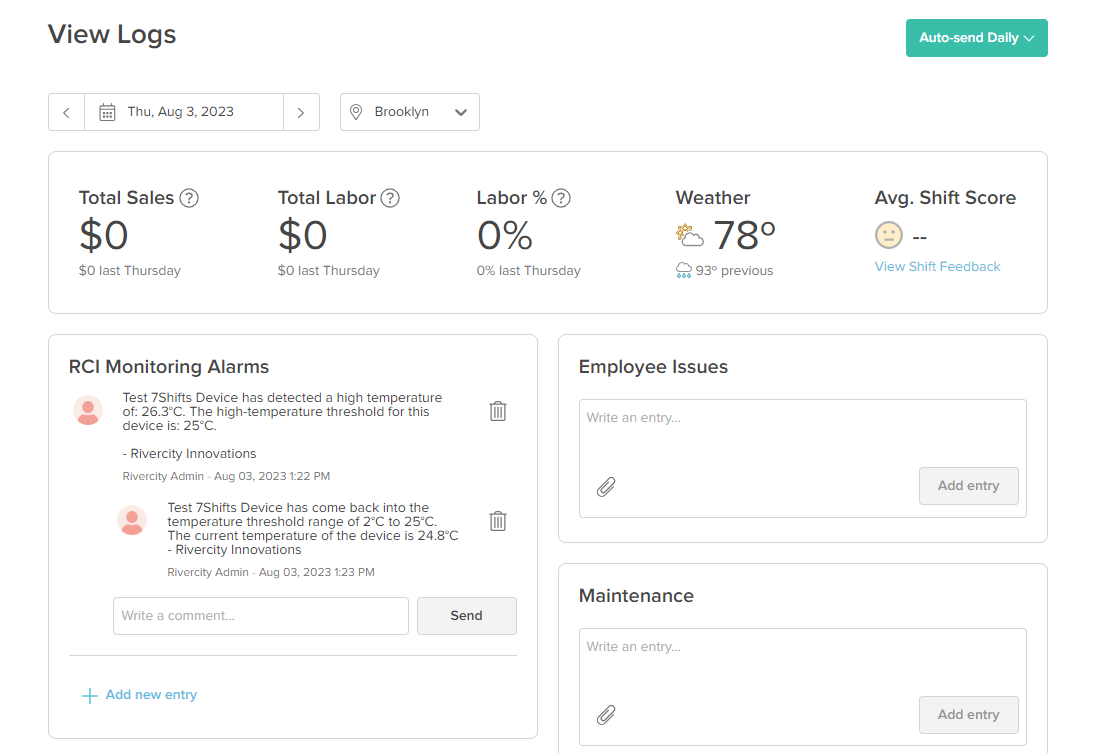Send the comment on the alarm
1102x753 pixels.
(x=466, y=616)
